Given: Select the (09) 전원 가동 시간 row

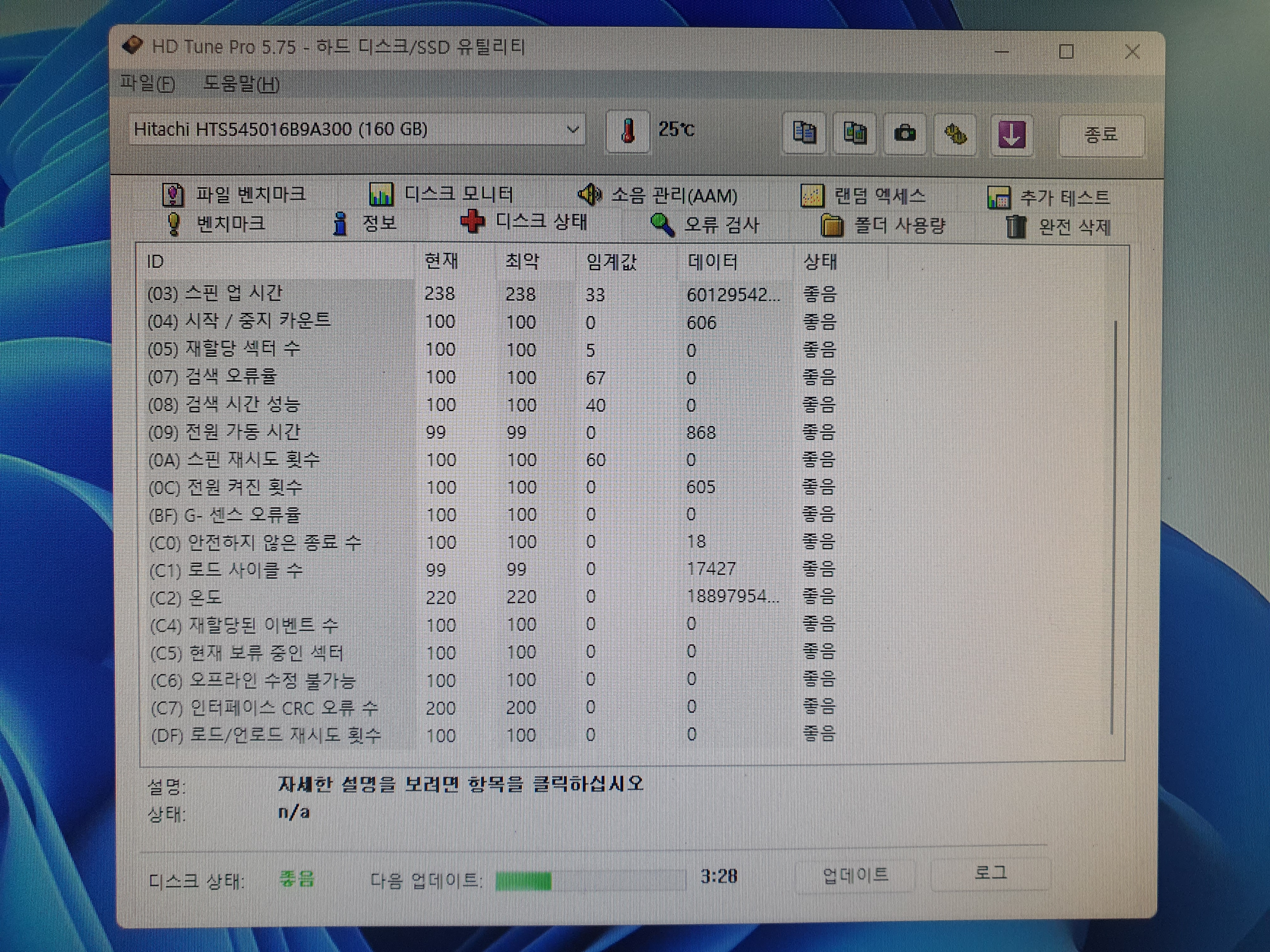Looking at the screenshot, I should coord(491,432).
